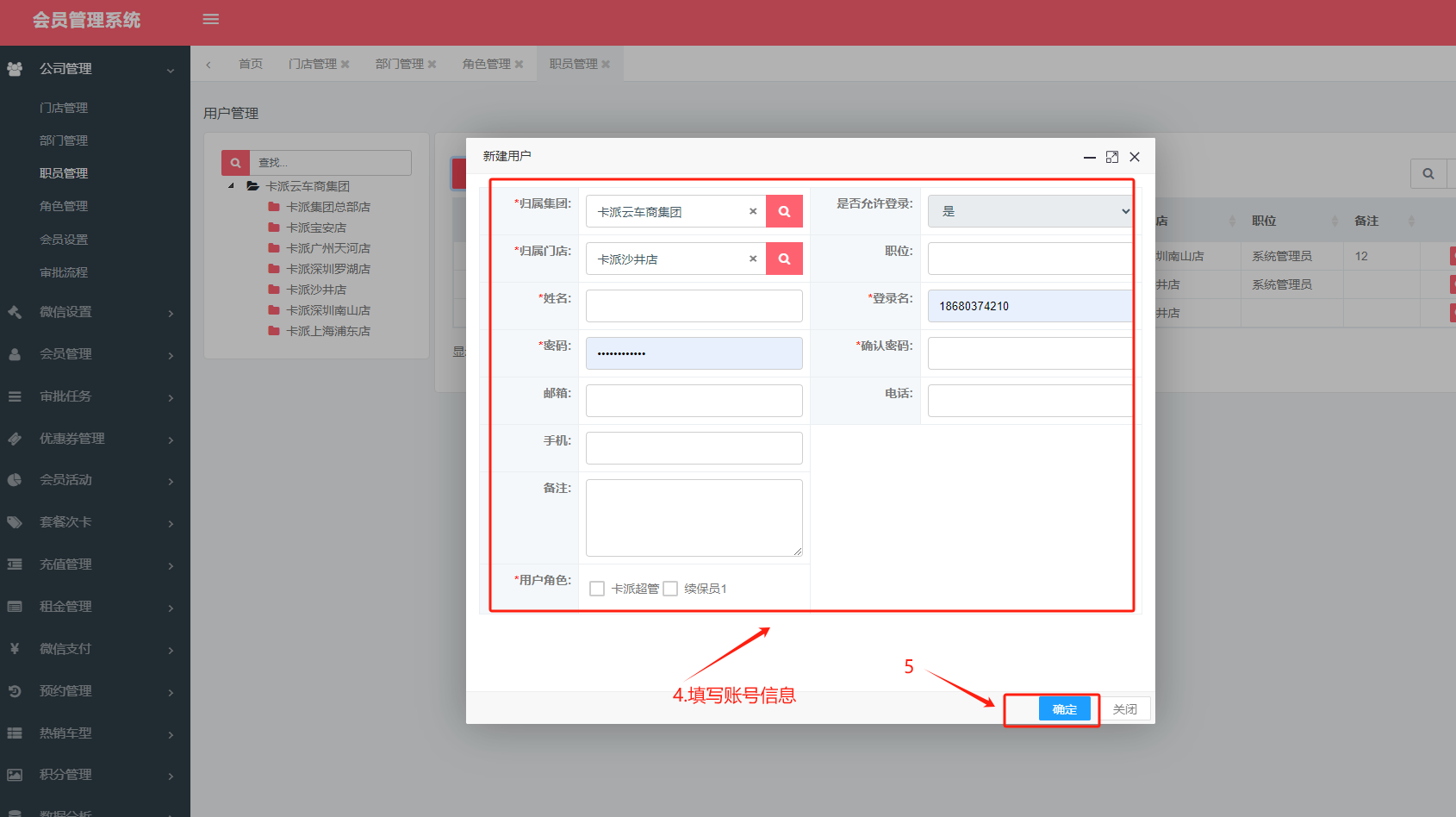Open 部门管理 in the sidebar

(x=64, y=140)
